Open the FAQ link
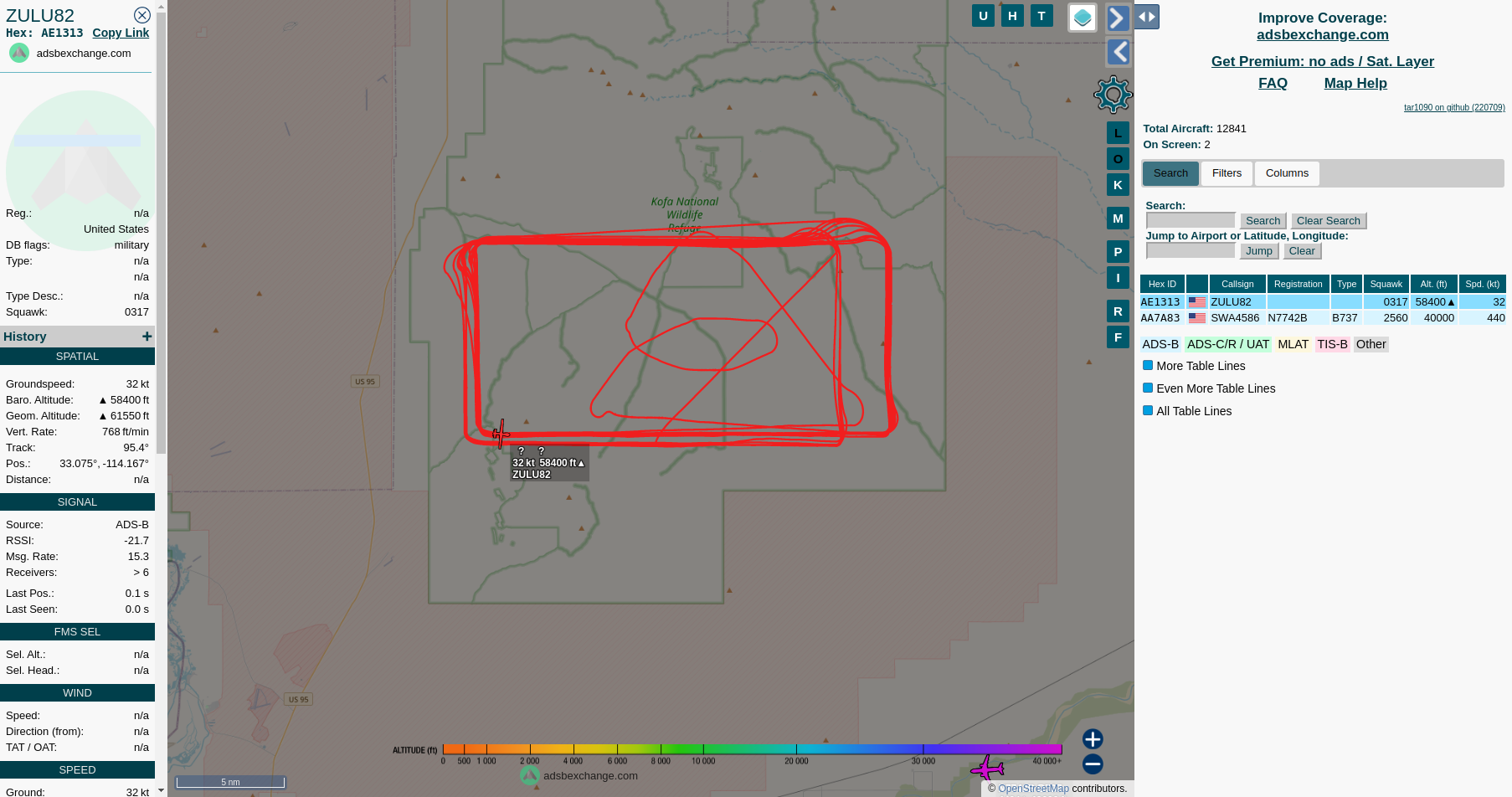The image size is (1512, 797). tap(1273, 83)
